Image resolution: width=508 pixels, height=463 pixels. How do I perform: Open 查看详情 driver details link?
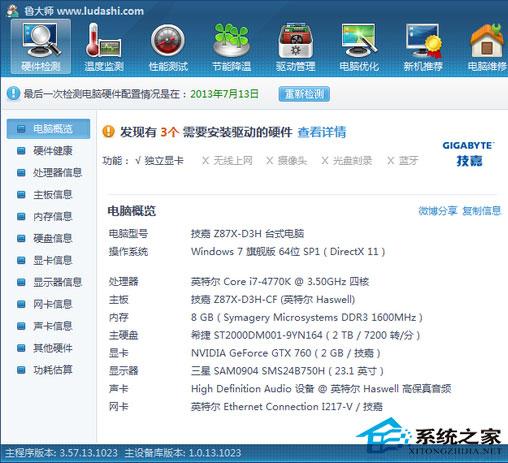point(322,132)
